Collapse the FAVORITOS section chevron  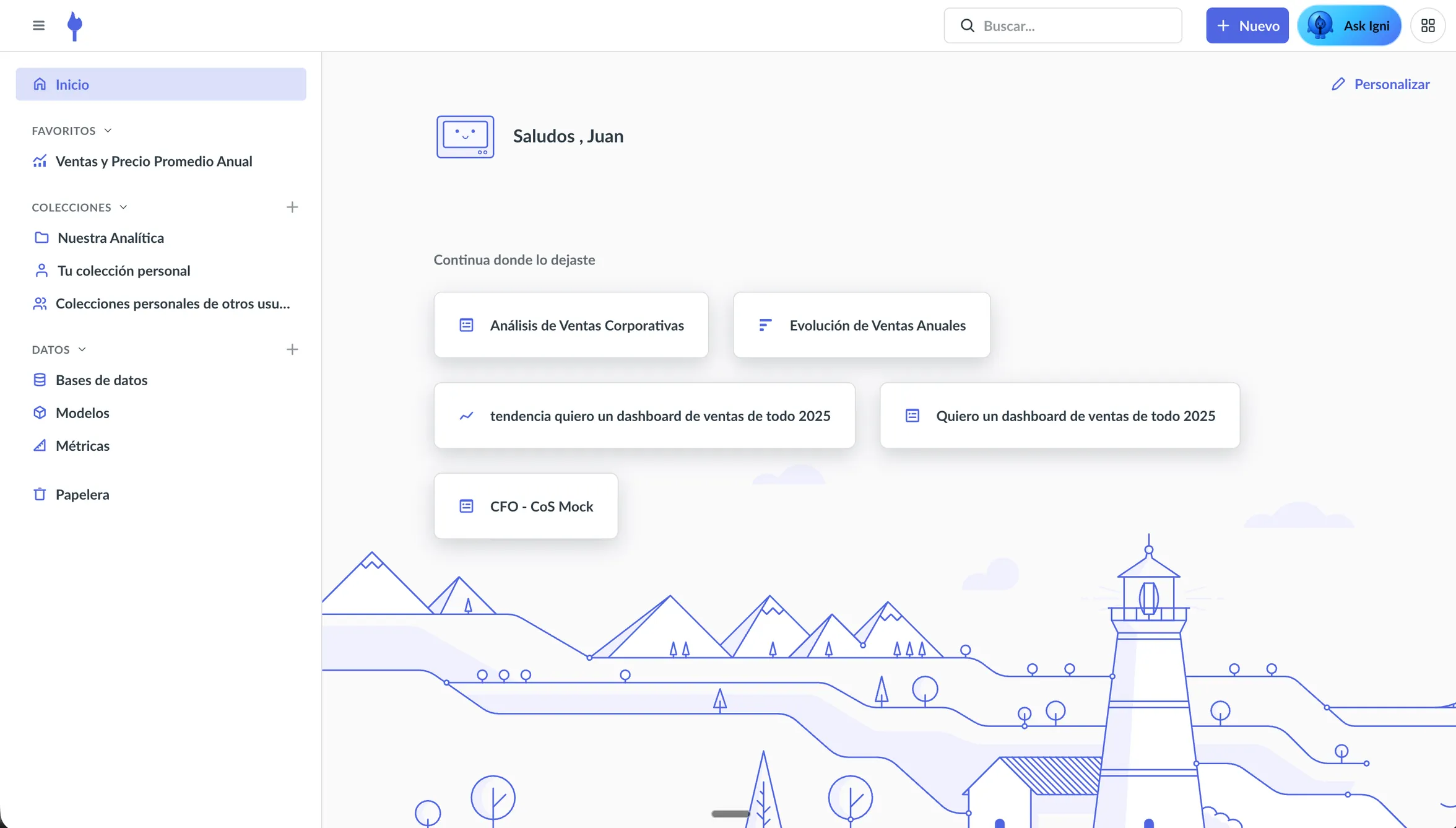108,131
